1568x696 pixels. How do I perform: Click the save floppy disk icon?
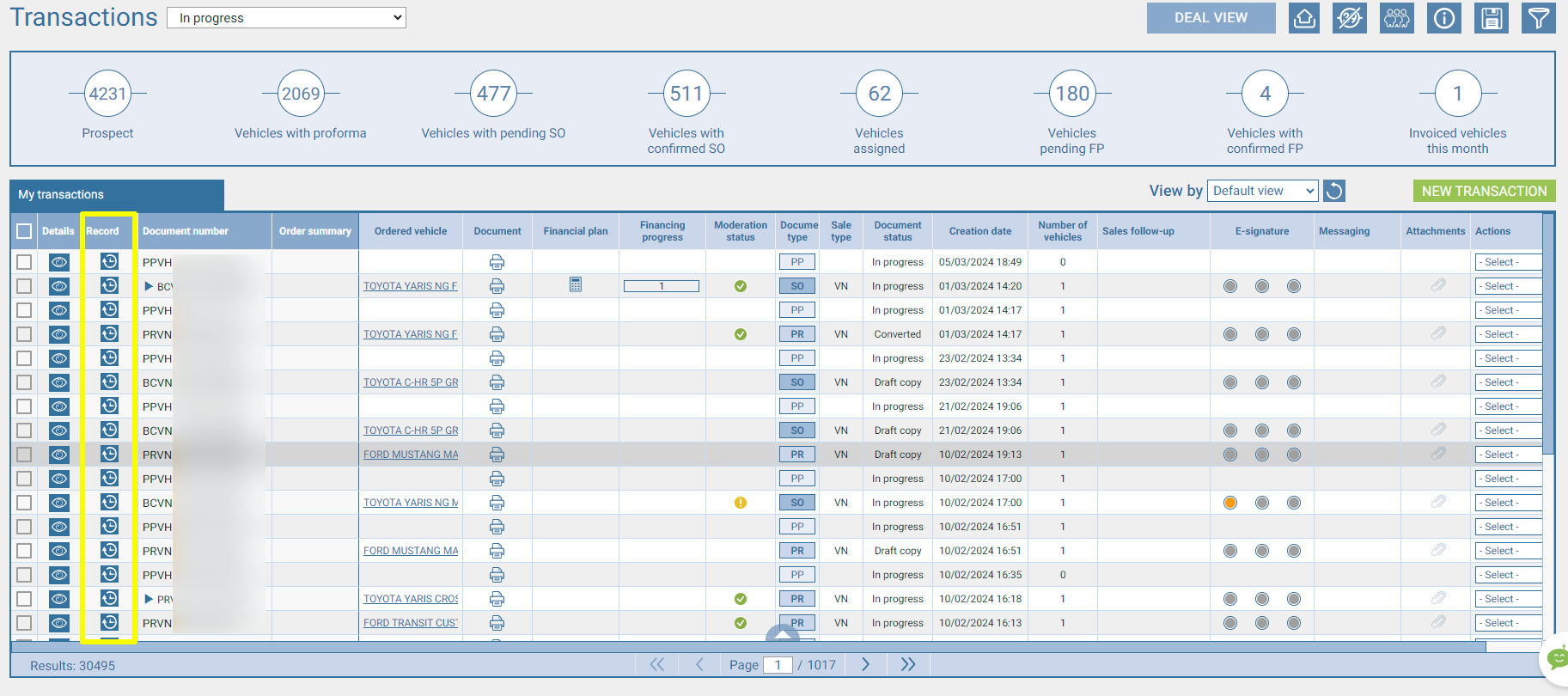[1492, 18]
